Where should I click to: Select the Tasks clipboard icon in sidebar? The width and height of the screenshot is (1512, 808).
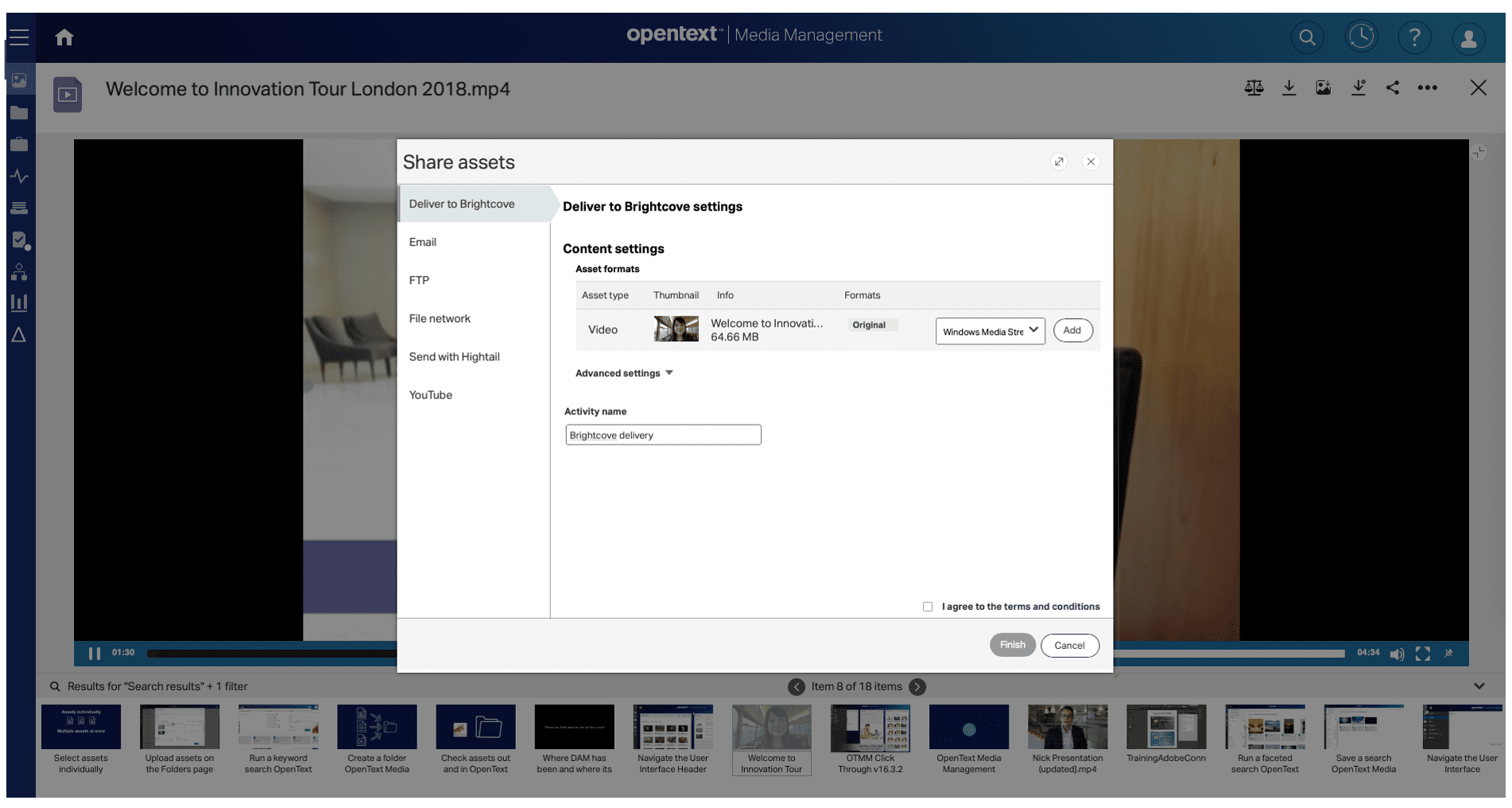coord(20,239)
